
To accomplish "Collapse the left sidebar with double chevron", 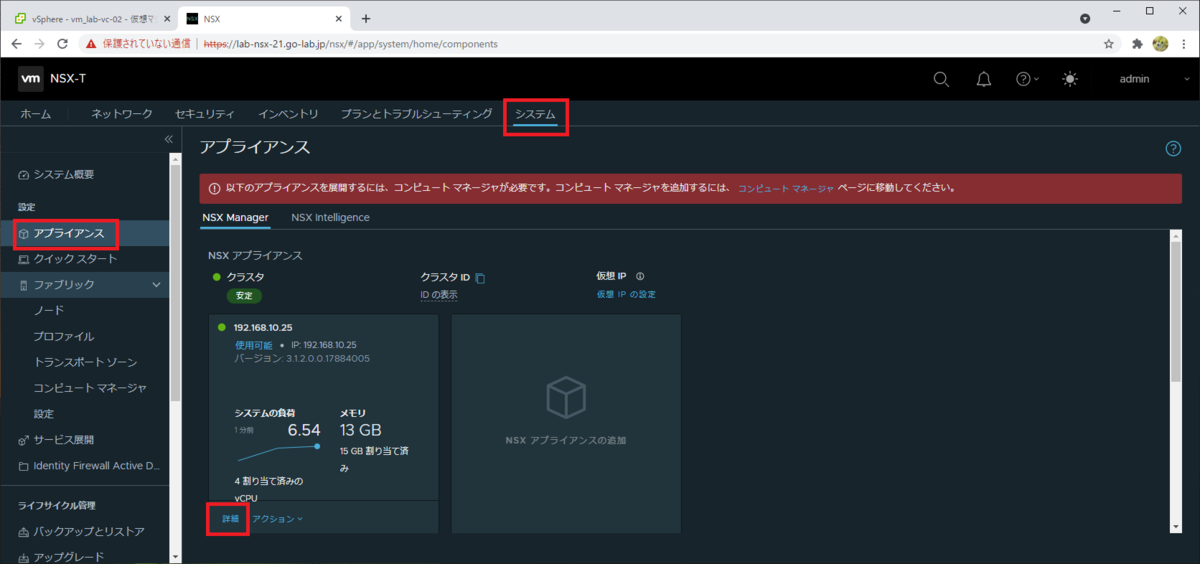I will coord(169,139).
